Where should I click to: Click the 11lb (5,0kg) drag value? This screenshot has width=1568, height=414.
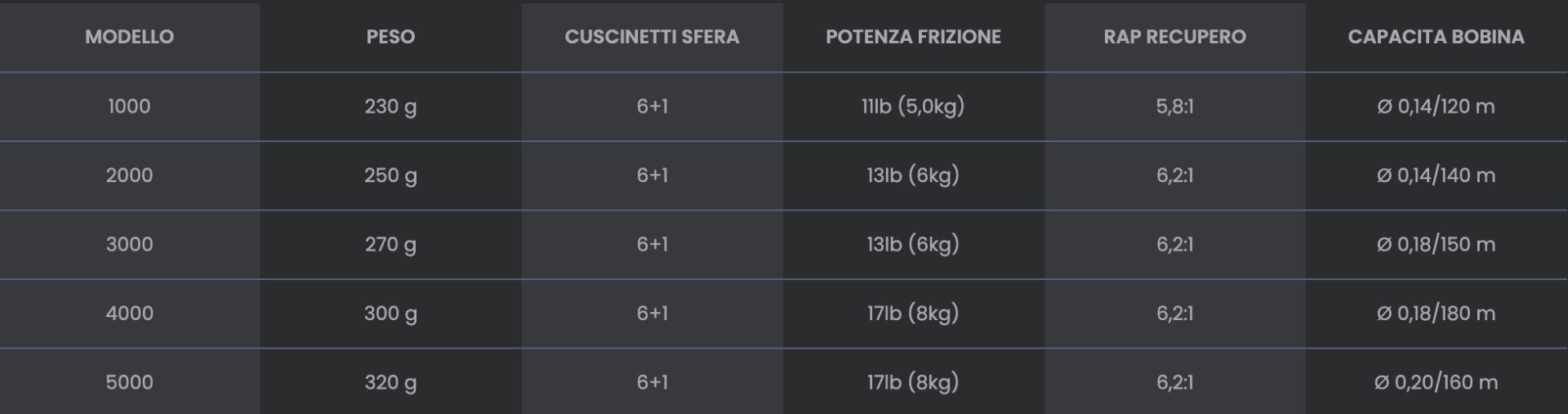point(913,106)
